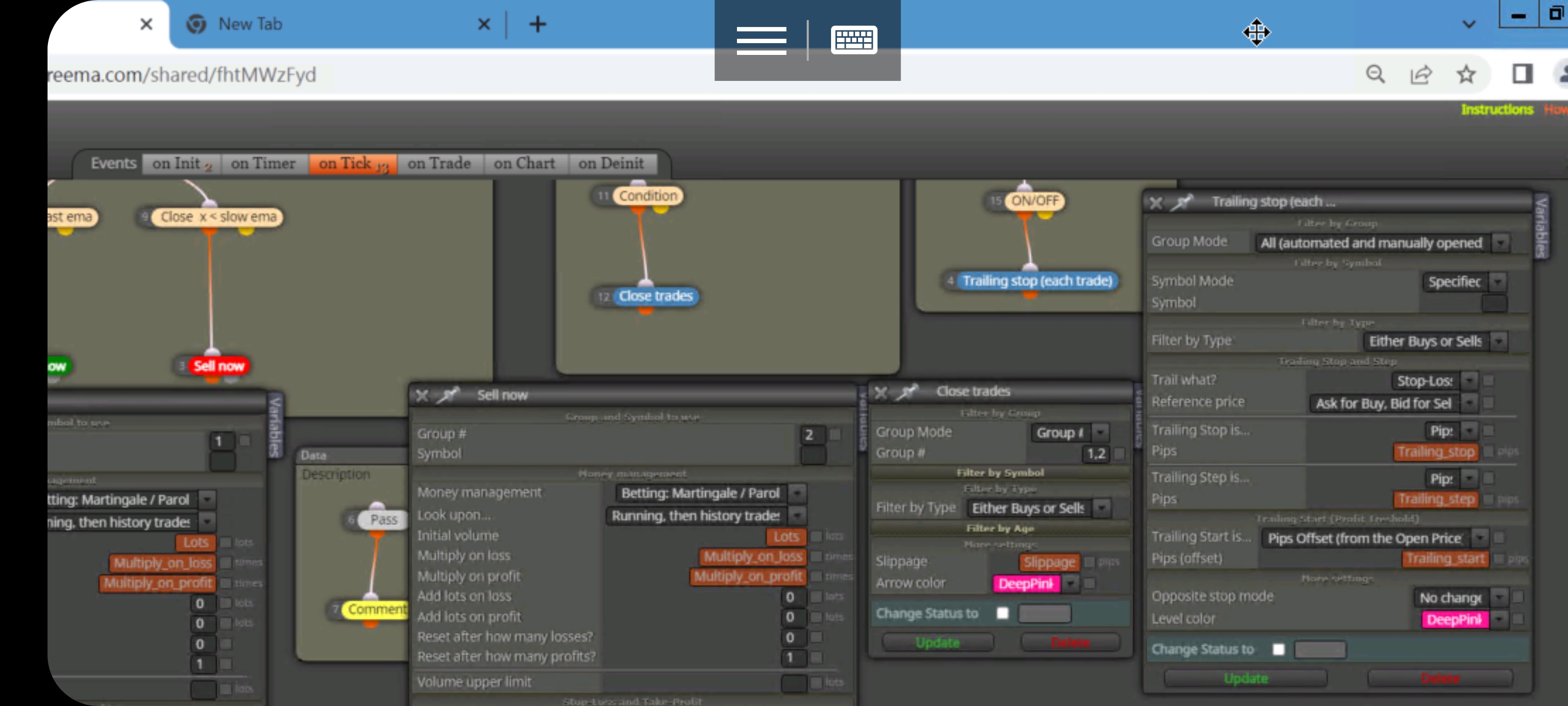Click the move cross-arrows icon
This screenshot has width=1568, height=706.
[1256, 32]
